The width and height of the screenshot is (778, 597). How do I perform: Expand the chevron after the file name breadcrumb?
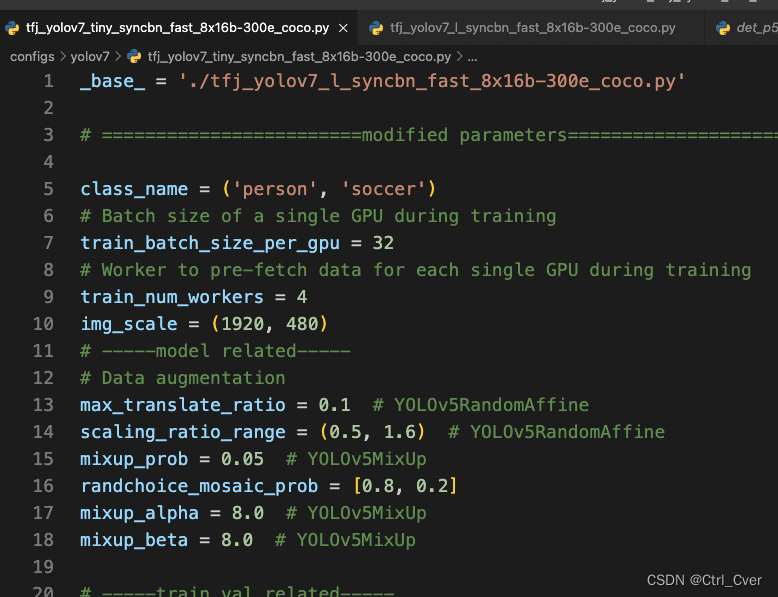(x=459, y=57)
